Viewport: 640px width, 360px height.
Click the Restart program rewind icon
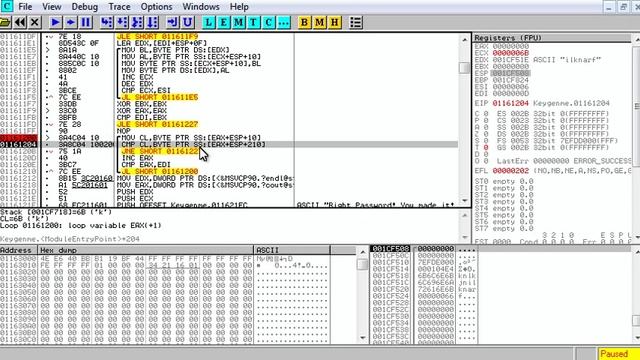[x=20, y=22]
